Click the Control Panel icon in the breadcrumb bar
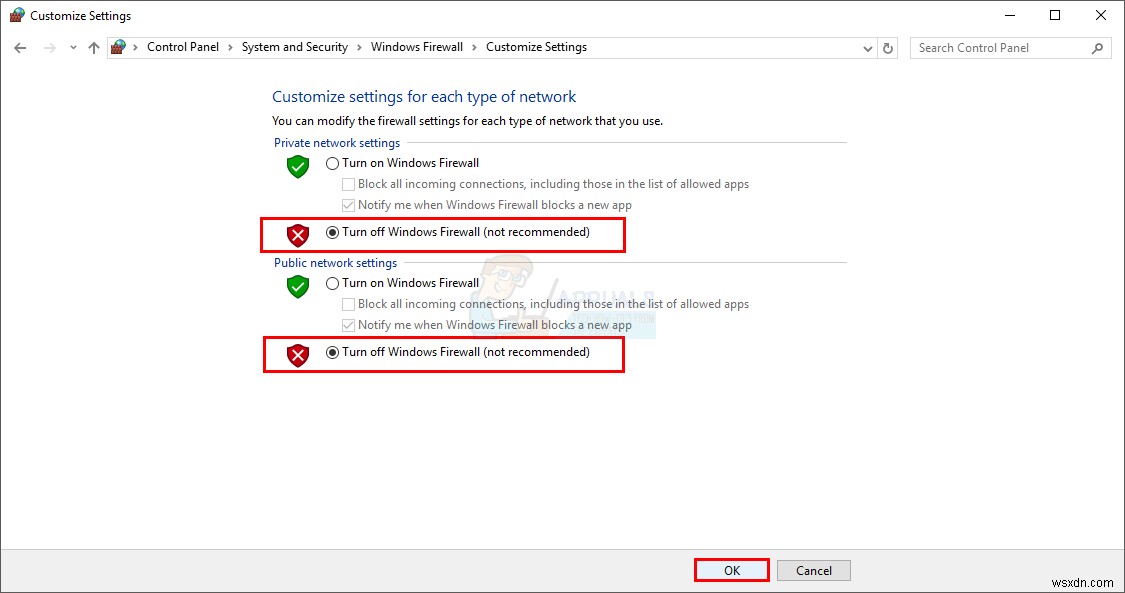 pyautogui.click(x=118, y=46)
